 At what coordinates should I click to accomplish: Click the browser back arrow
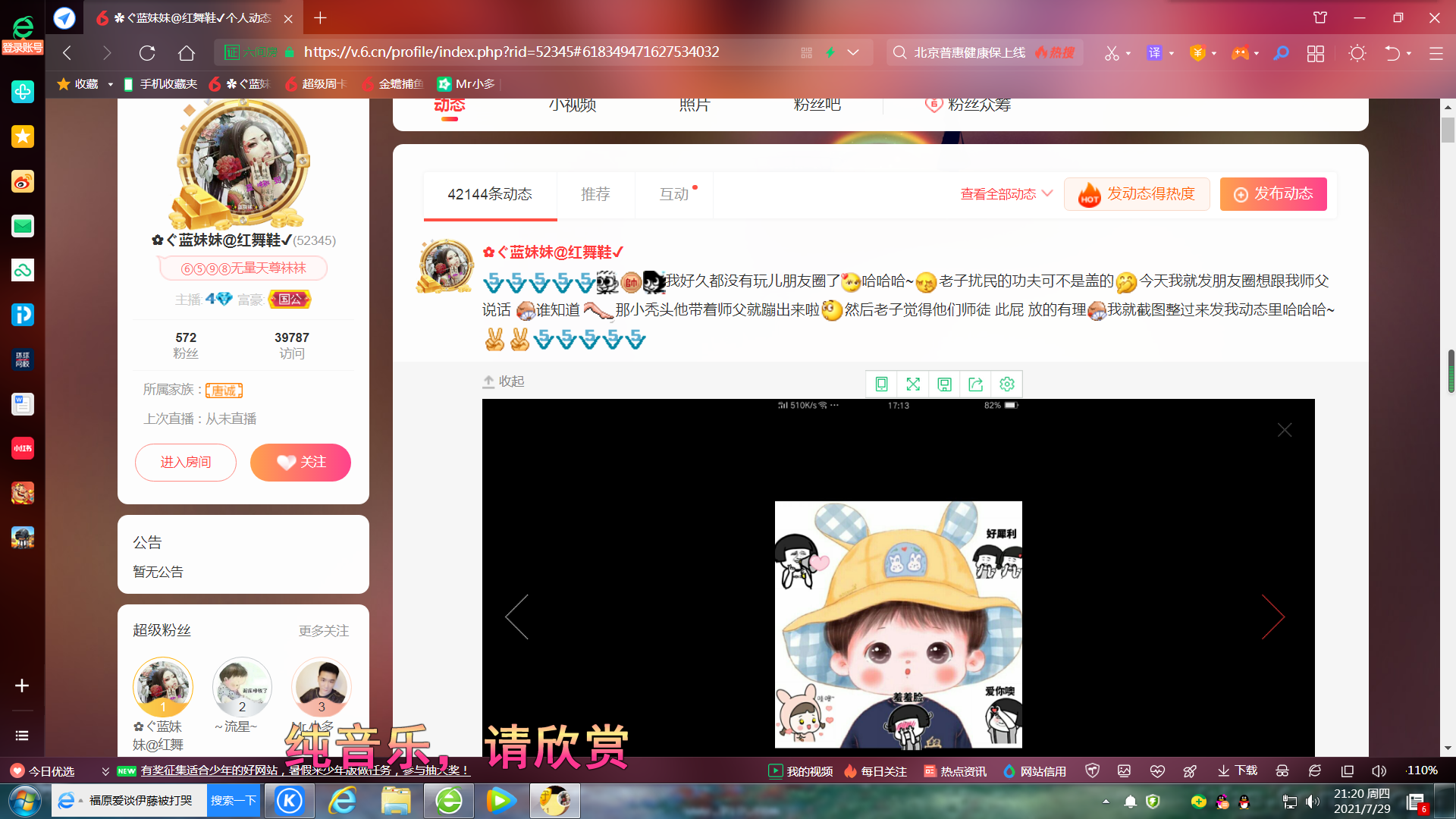pyautogui.click(x=67, y=52)
